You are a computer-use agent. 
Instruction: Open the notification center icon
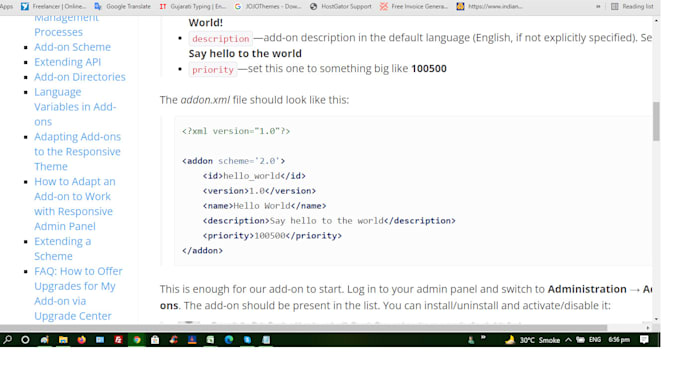(x=644, y=340)
